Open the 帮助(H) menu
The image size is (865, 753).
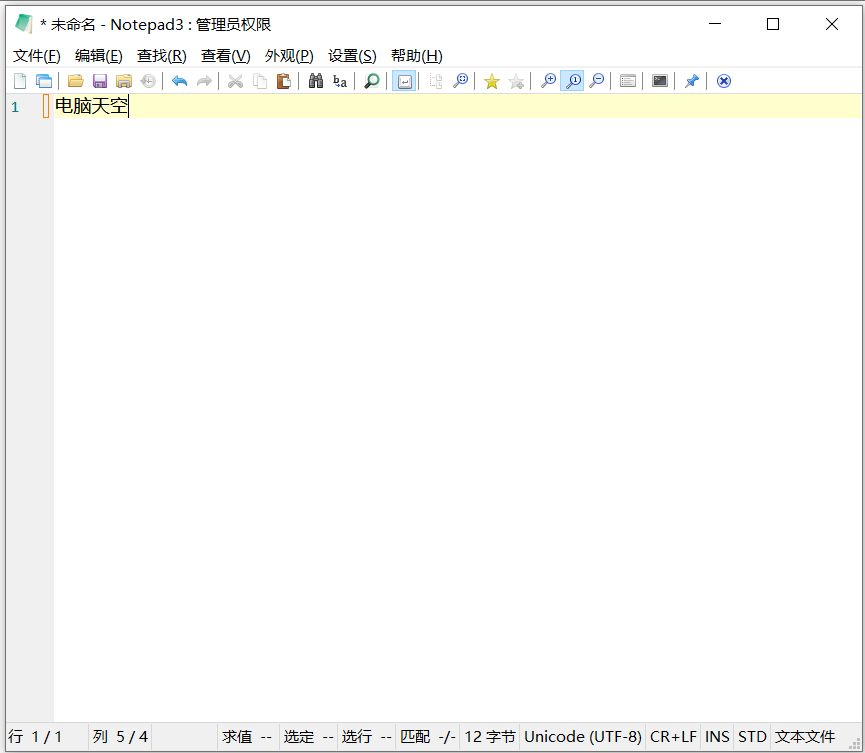417,56
